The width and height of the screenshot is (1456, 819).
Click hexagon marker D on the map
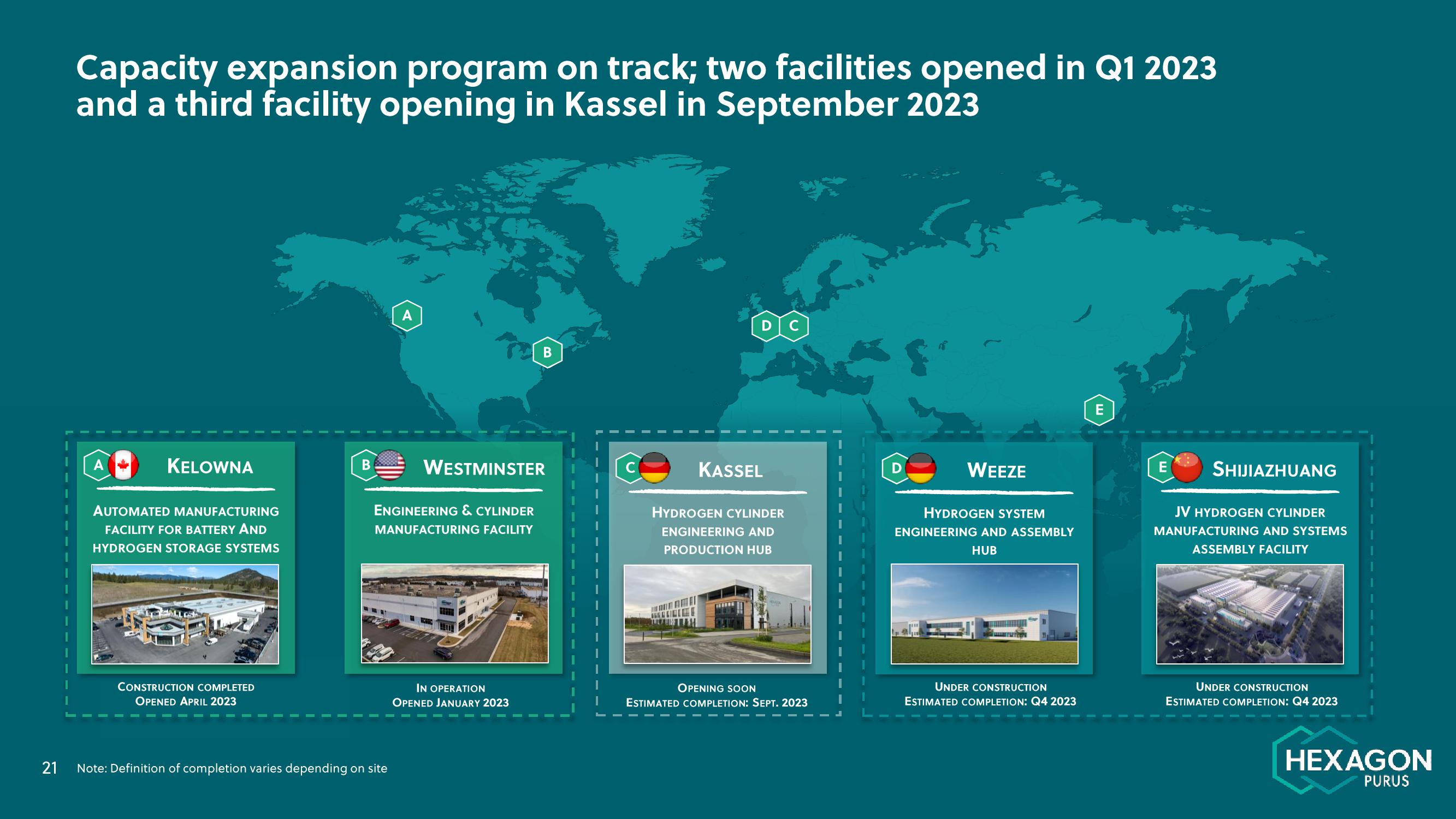766,325
